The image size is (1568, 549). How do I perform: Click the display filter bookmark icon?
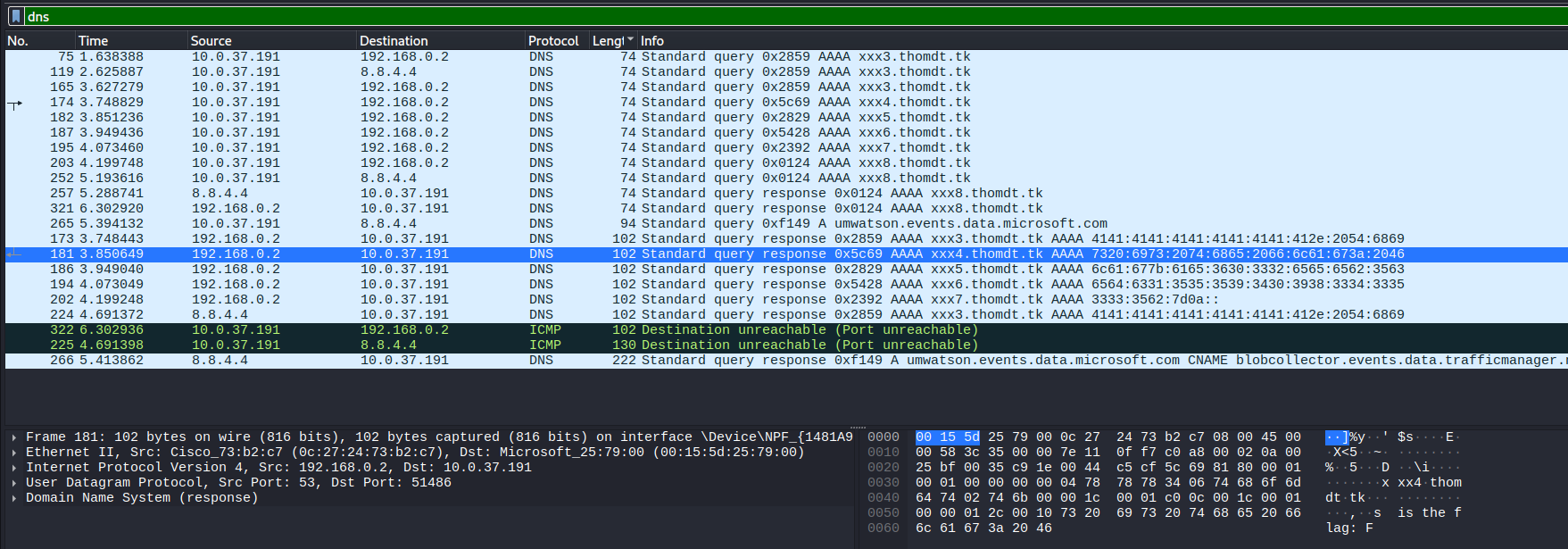pos(16,16)
